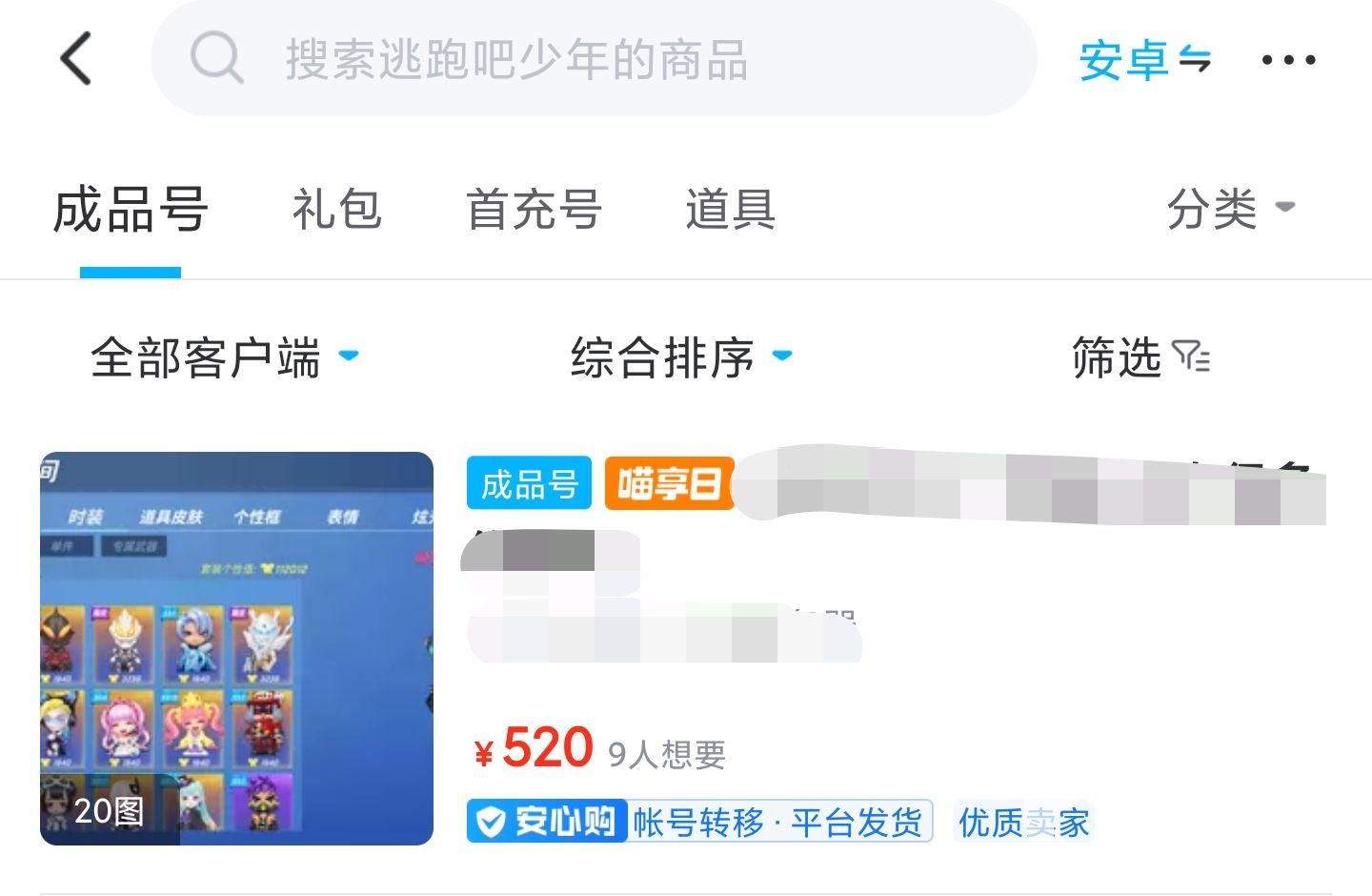Open the 综合排序 sort dropdown
This screenshot has width=1372, height=896.
pyautogui.click(x=682, y=358)
